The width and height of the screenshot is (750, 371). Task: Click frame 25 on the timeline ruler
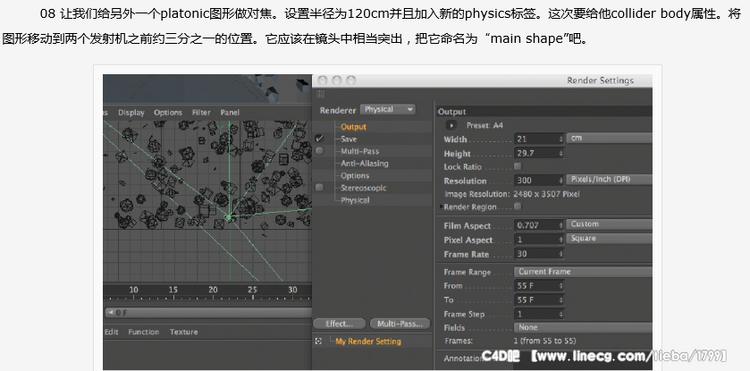point(253,290)
